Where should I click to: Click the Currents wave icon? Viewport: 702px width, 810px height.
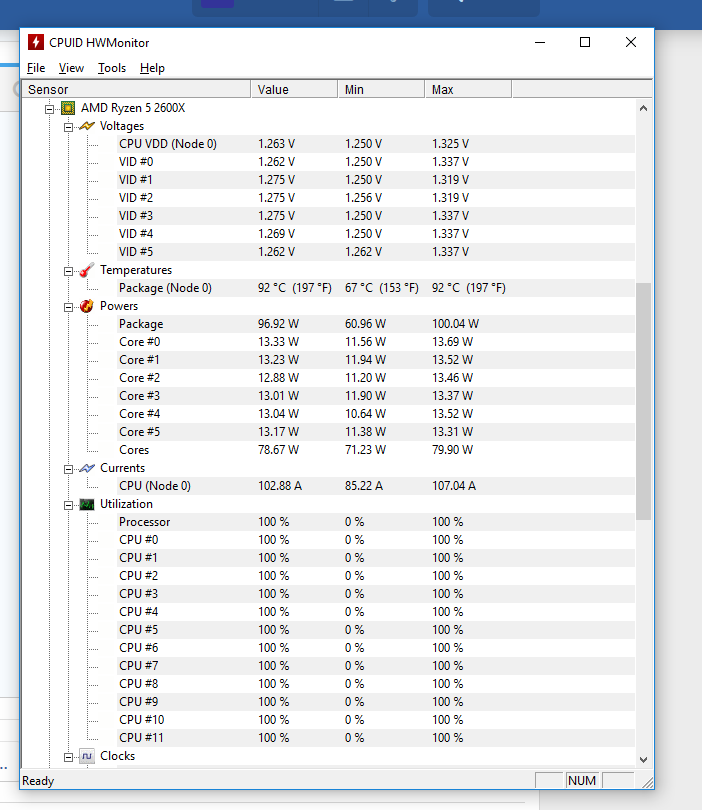tap(87, 468)
